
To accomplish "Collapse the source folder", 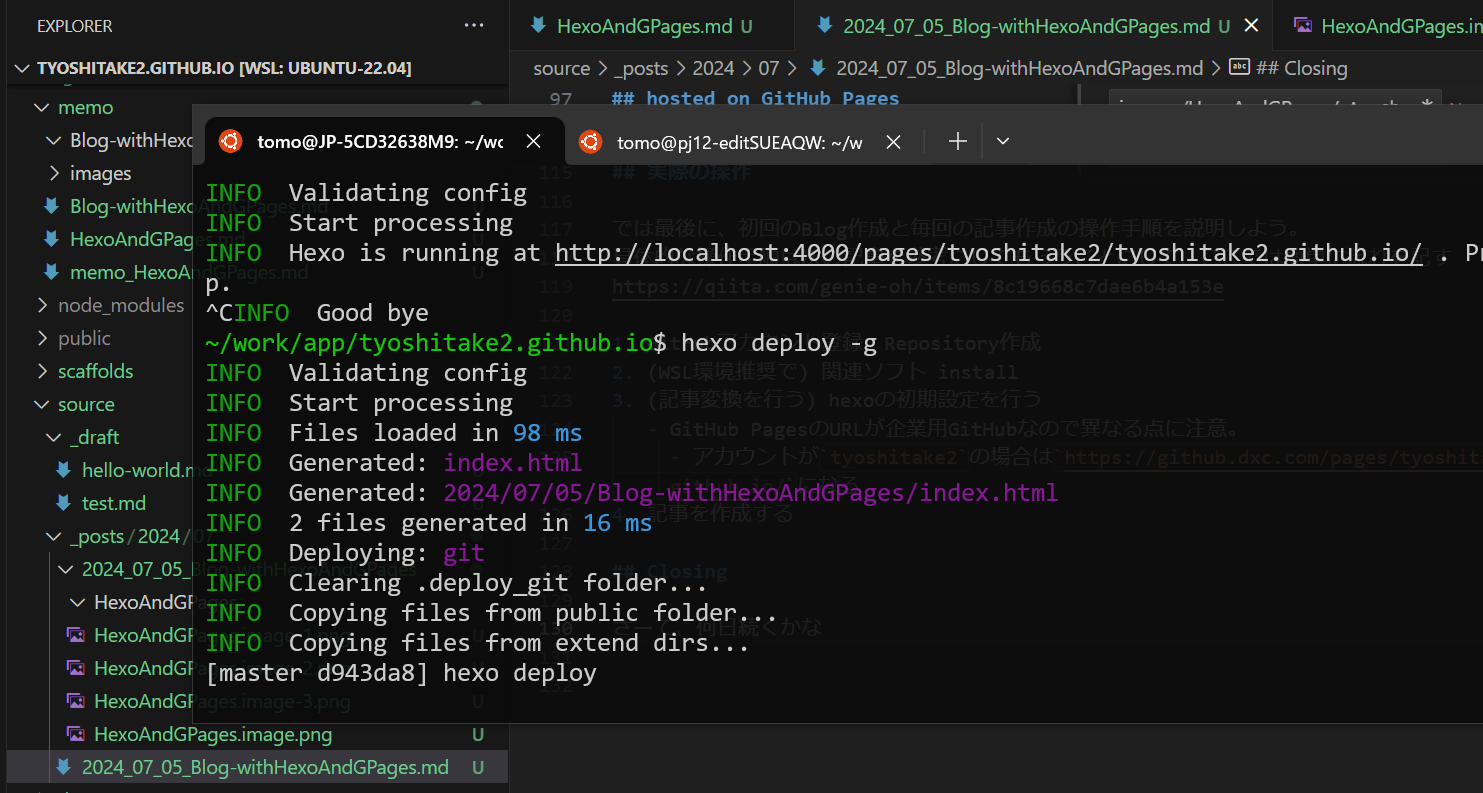I will (x=86, y=404).
